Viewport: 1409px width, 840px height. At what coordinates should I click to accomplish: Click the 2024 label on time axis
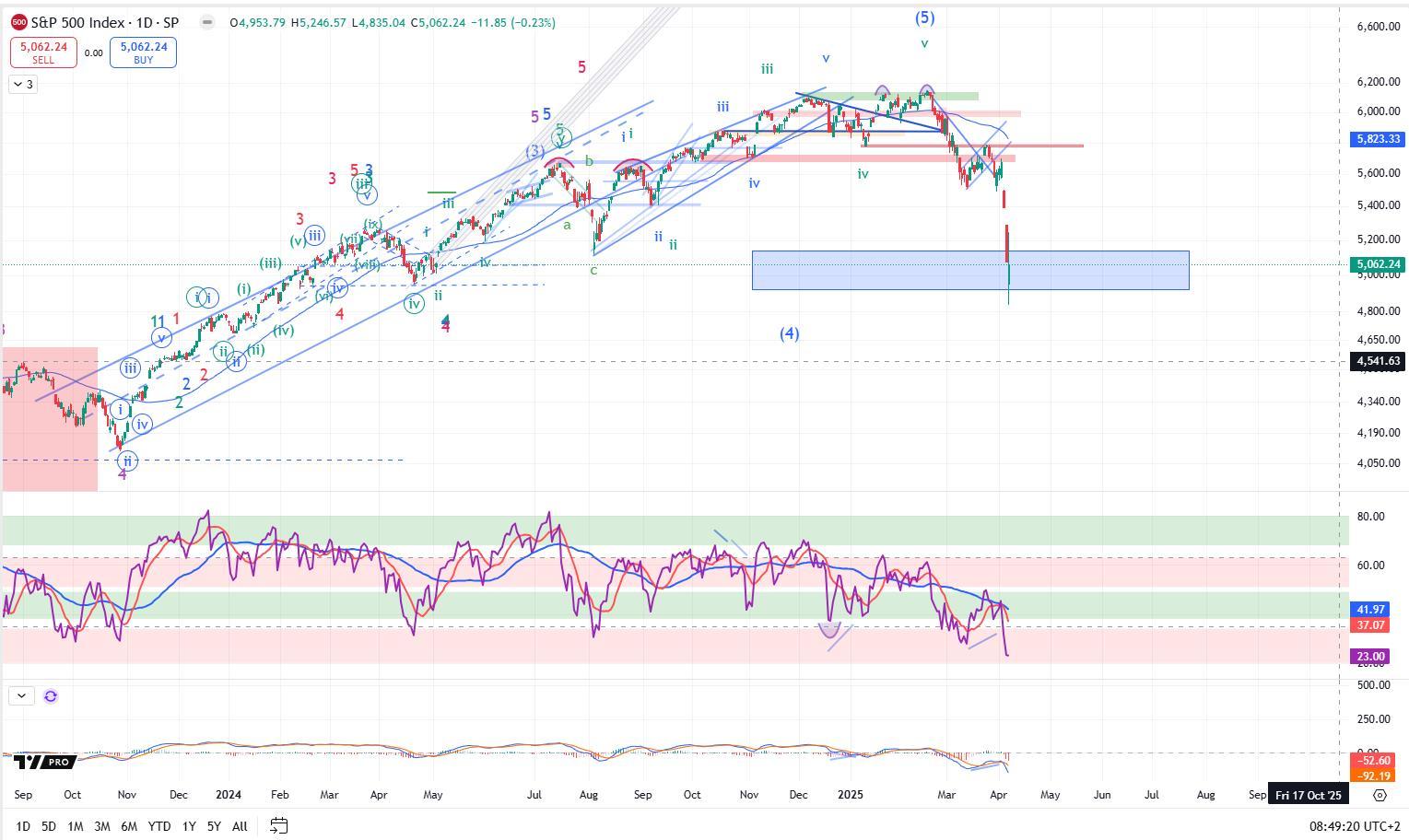pos(229,794)
